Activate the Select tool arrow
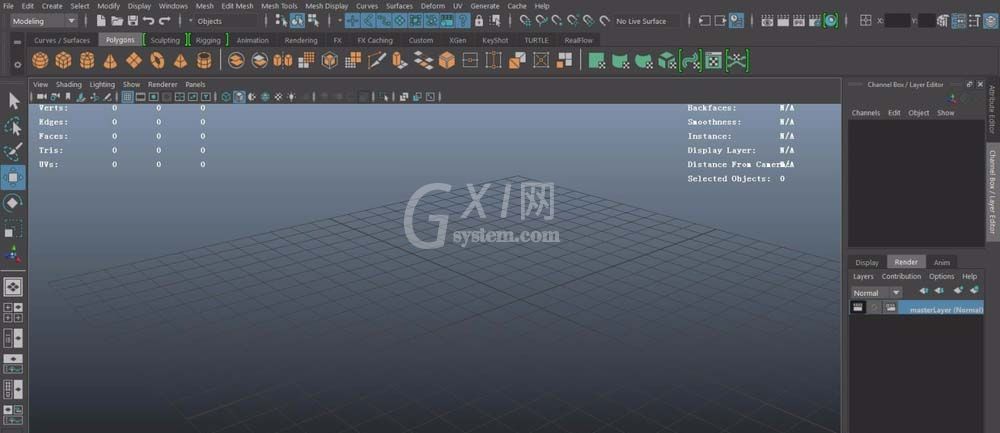 13,101
